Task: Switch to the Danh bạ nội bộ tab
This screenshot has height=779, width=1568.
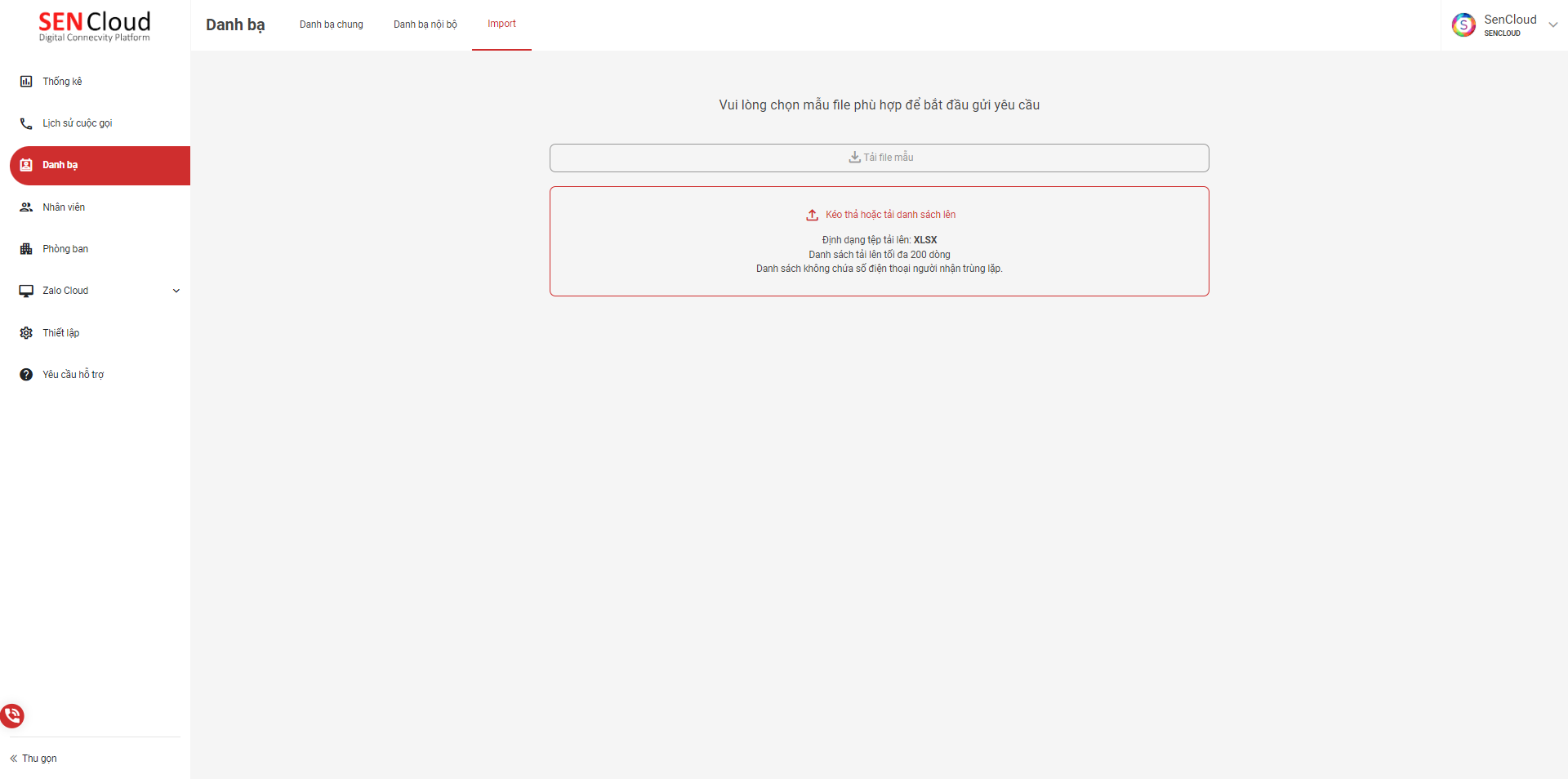Action: coord(425,24)
